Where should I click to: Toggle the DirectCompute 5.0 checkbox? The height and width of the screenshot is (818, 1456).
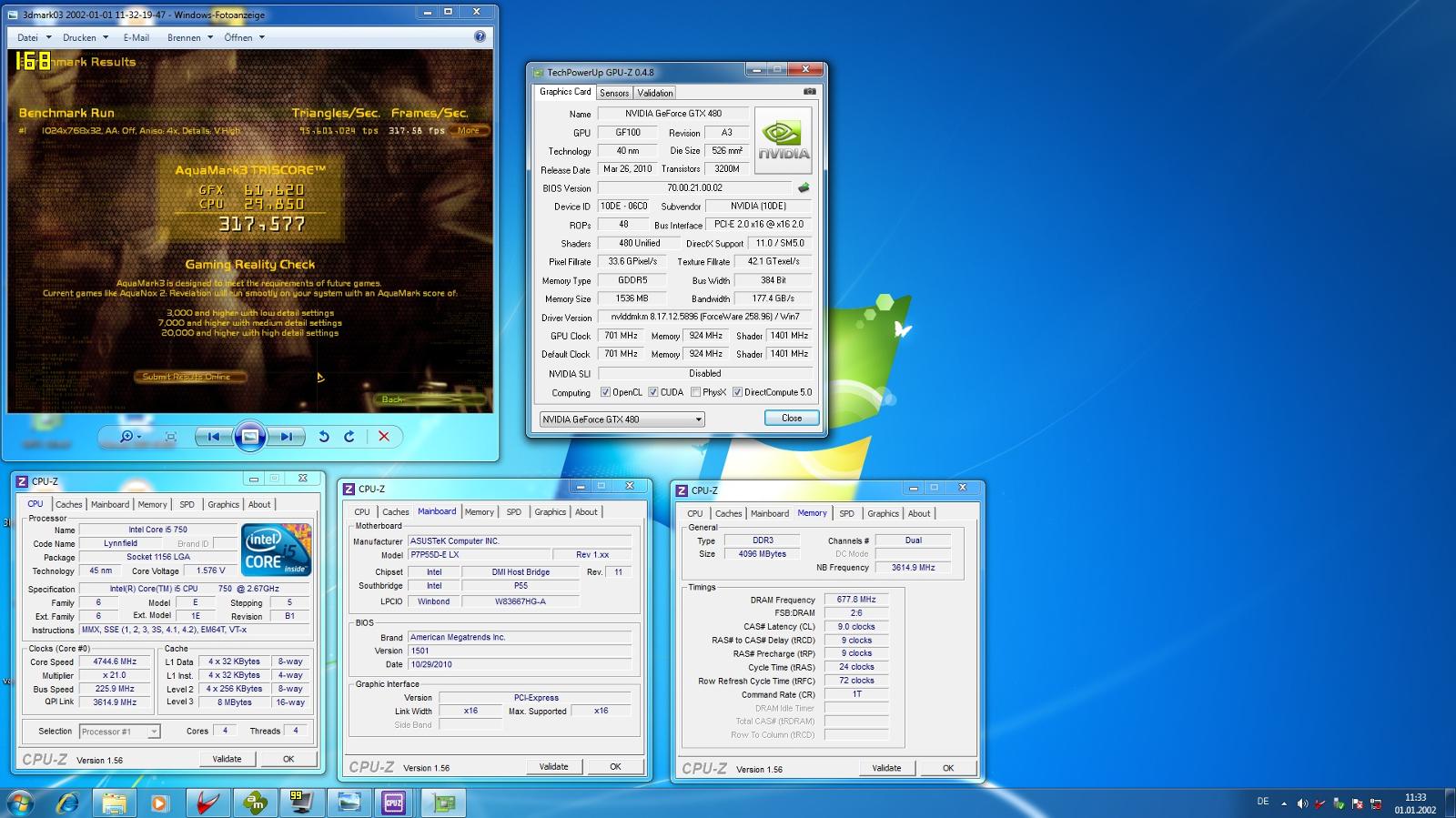(x=737, y=392)
